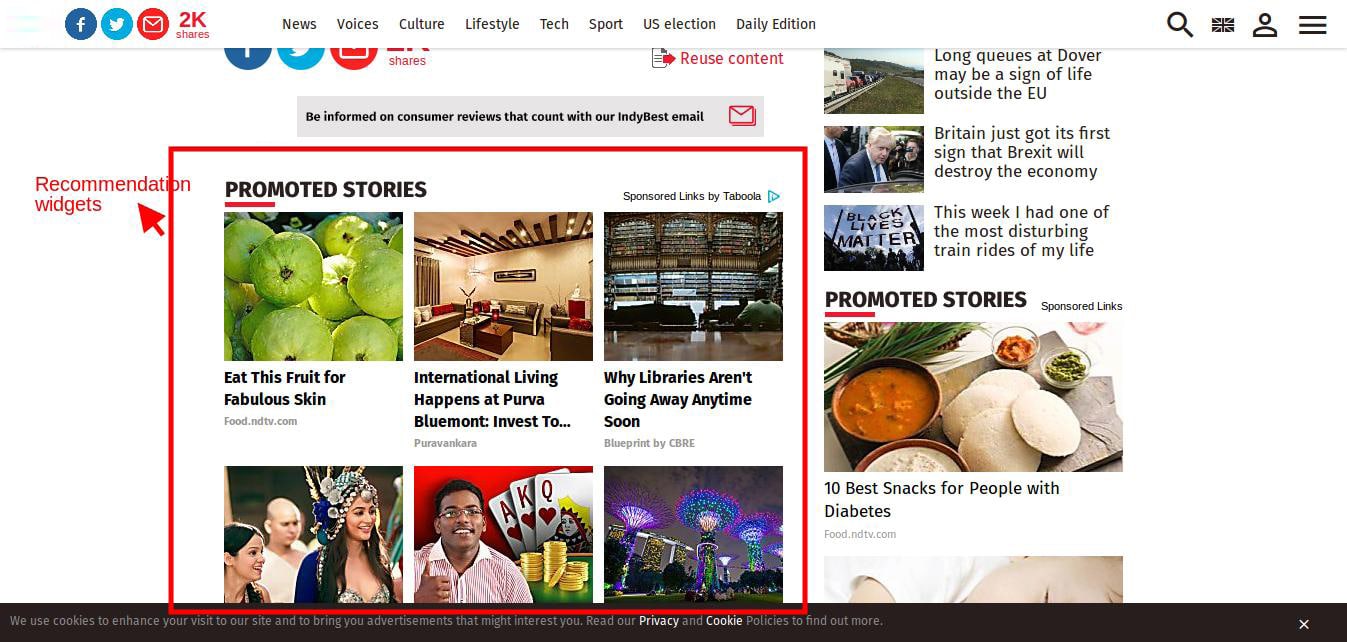Open the News menu item

[x=299, y=24]
